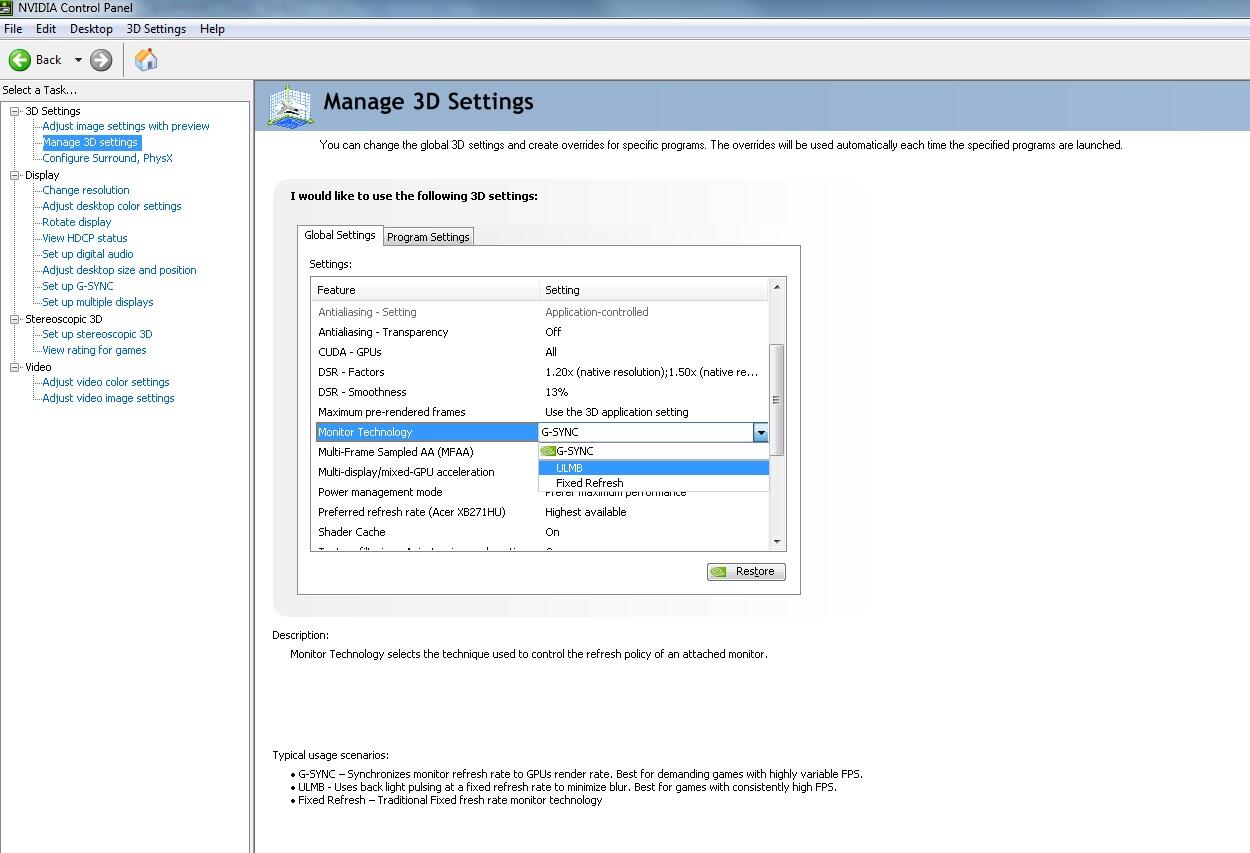Click the Setting column header
This screenshot has width=1250, height=853.
pos(654,290)
